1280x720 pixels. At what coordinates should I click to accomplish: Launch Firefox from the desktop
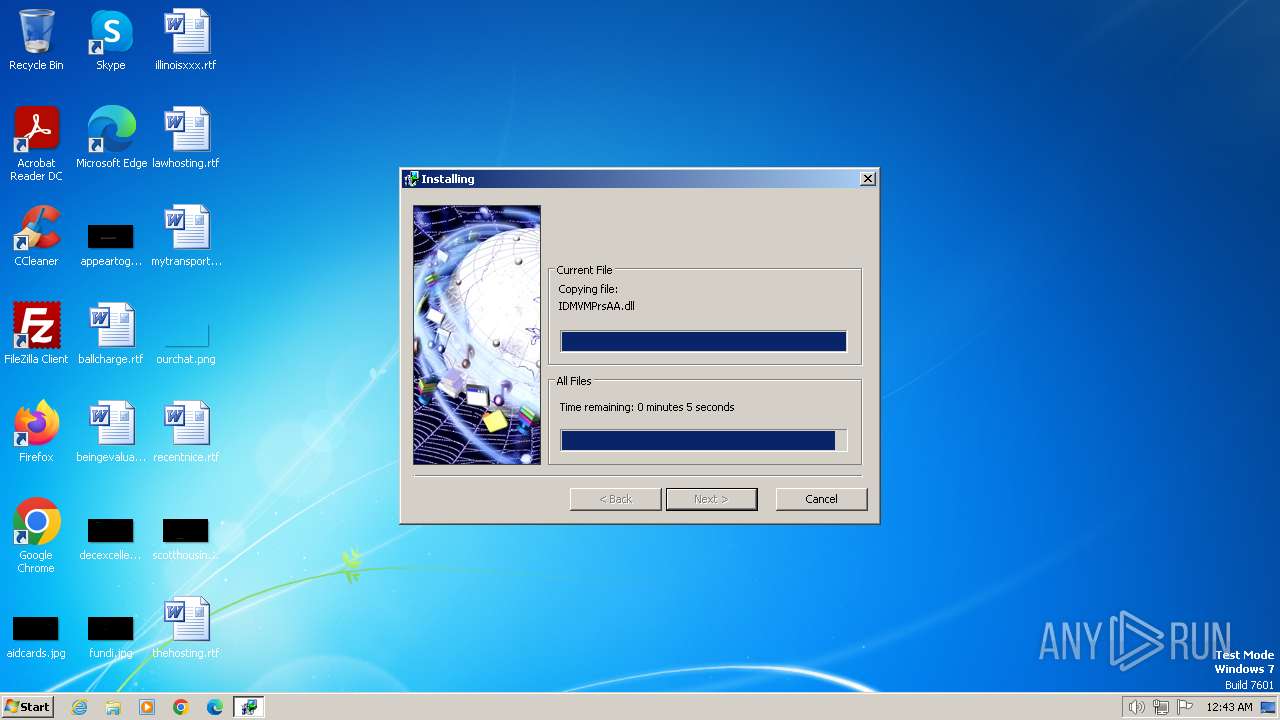[x=36, y=432]
